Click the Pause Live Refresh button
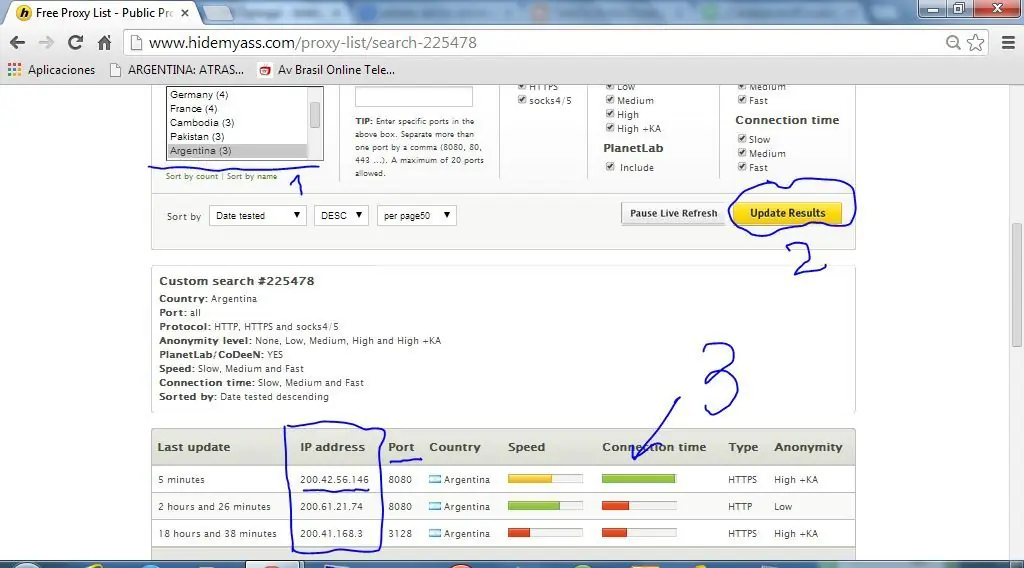Screen dimensions: 1024x568 point(673,213)
